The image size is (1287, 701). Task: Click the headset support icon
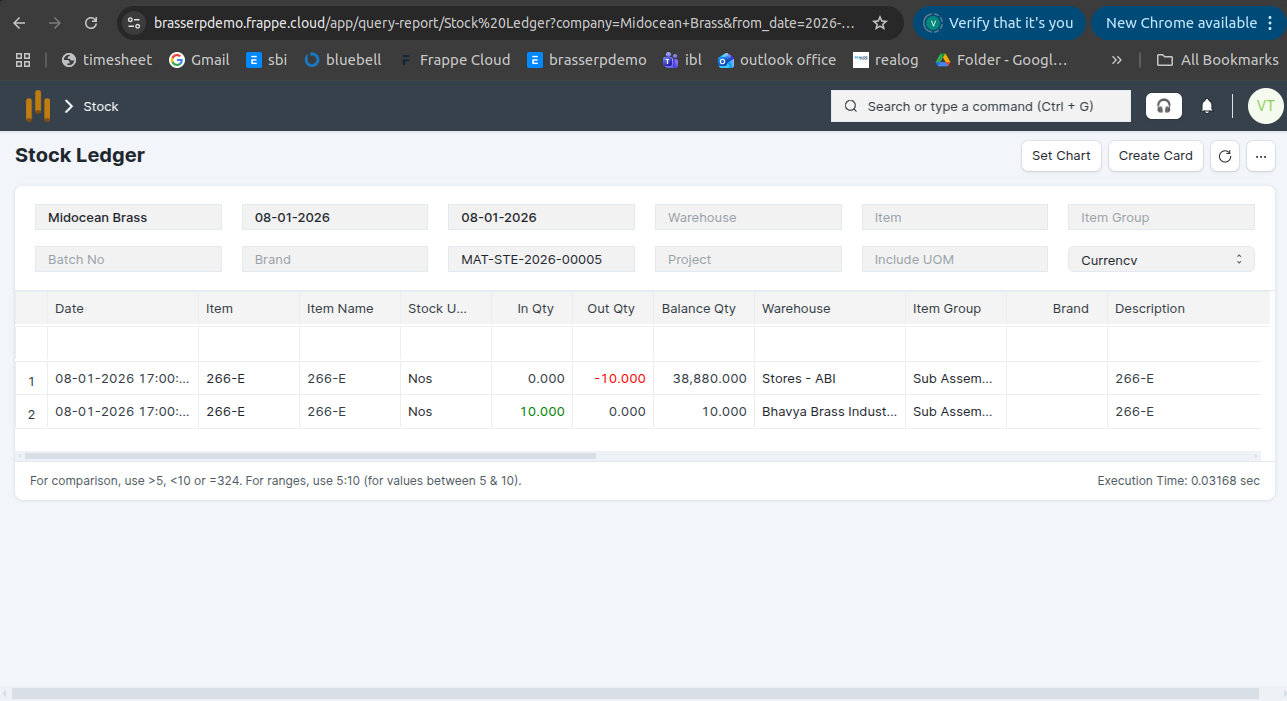[1163, 106]
